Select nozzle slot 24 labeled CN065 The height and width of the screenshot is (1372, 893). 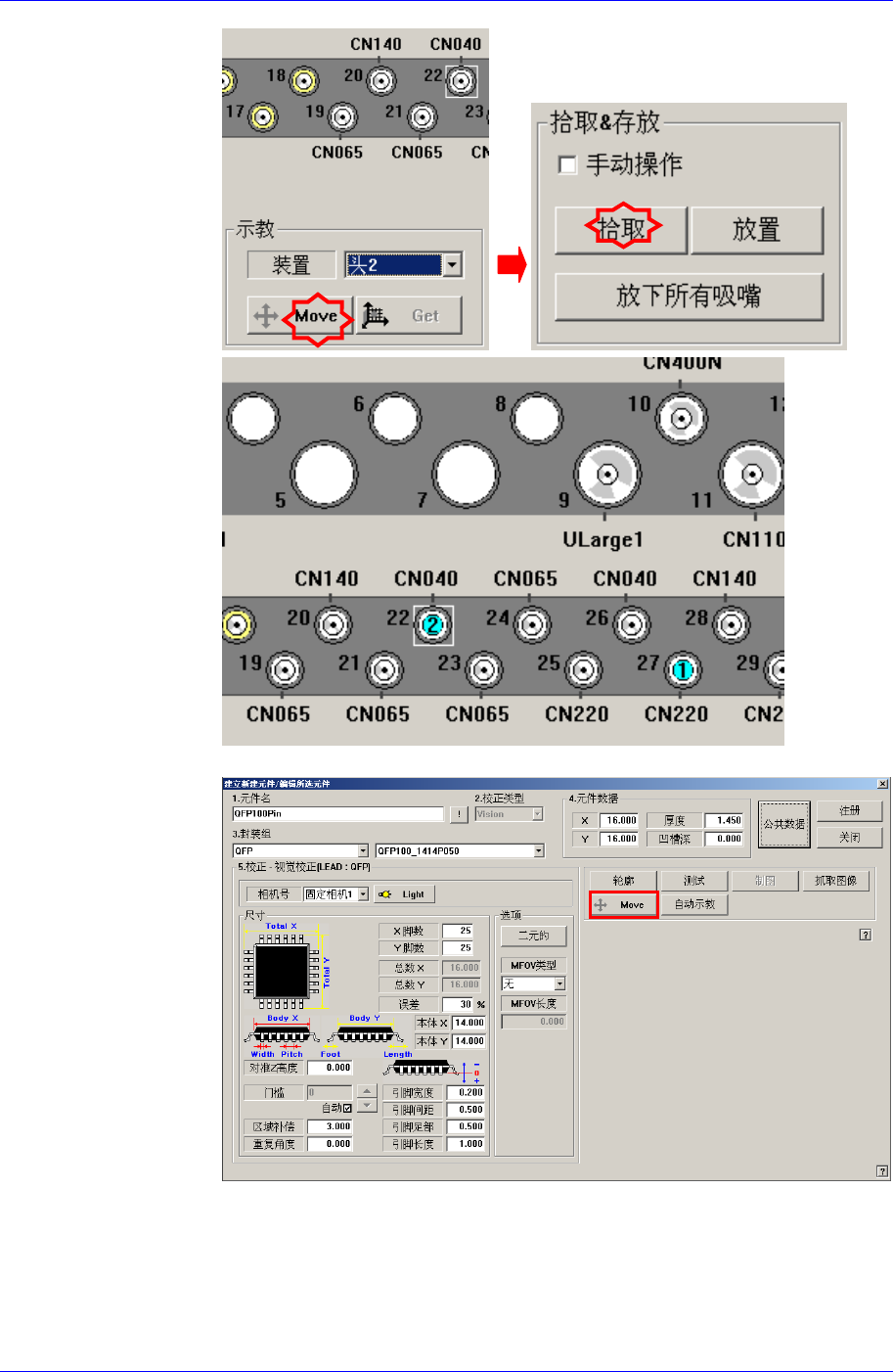click(530, 624)
